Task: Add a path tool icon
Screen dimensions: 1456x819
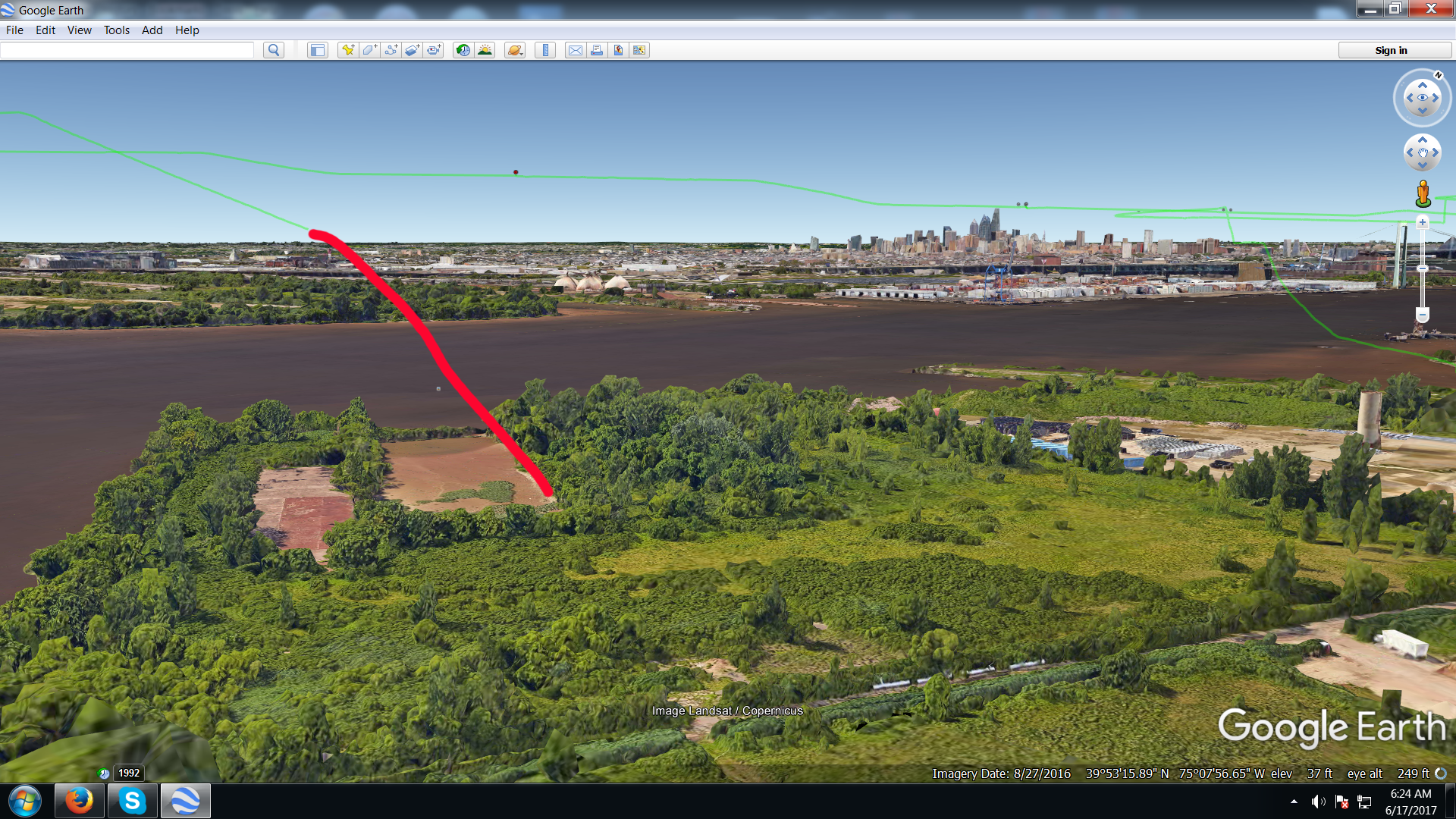Action: [x=391, y=50]
